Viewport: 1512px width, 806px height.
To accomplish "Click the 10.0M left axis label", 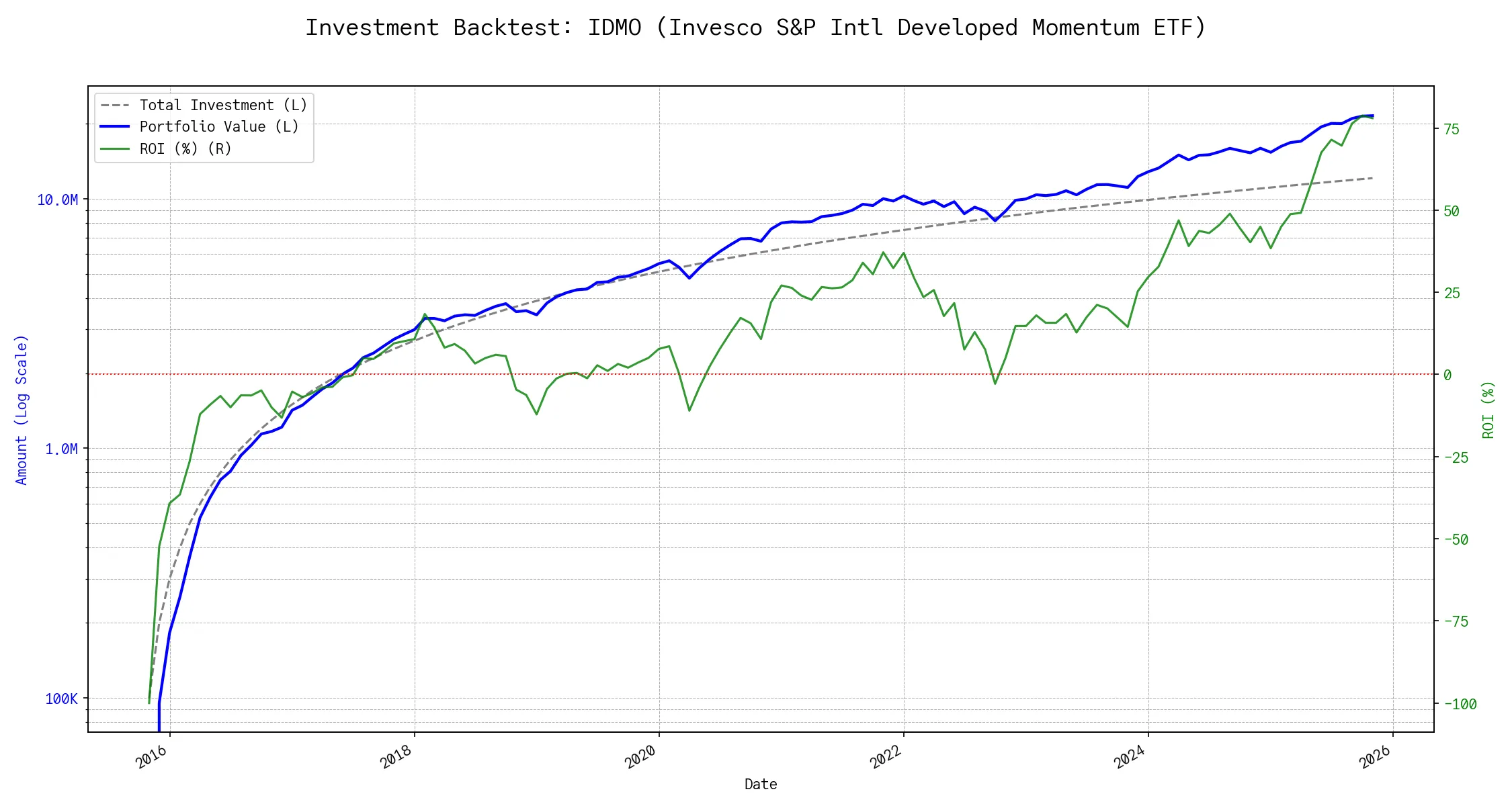I will tap(57, 200).
